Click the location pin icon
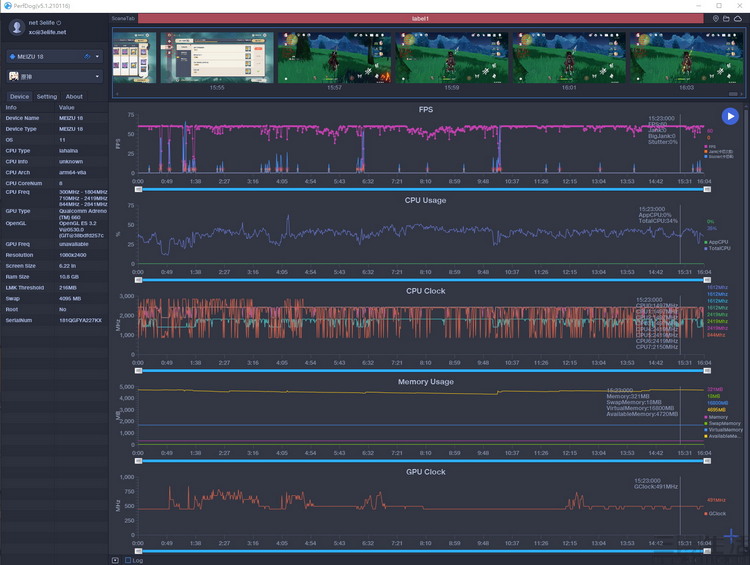Viewport: 750px width, 565px height. [715, 18]
